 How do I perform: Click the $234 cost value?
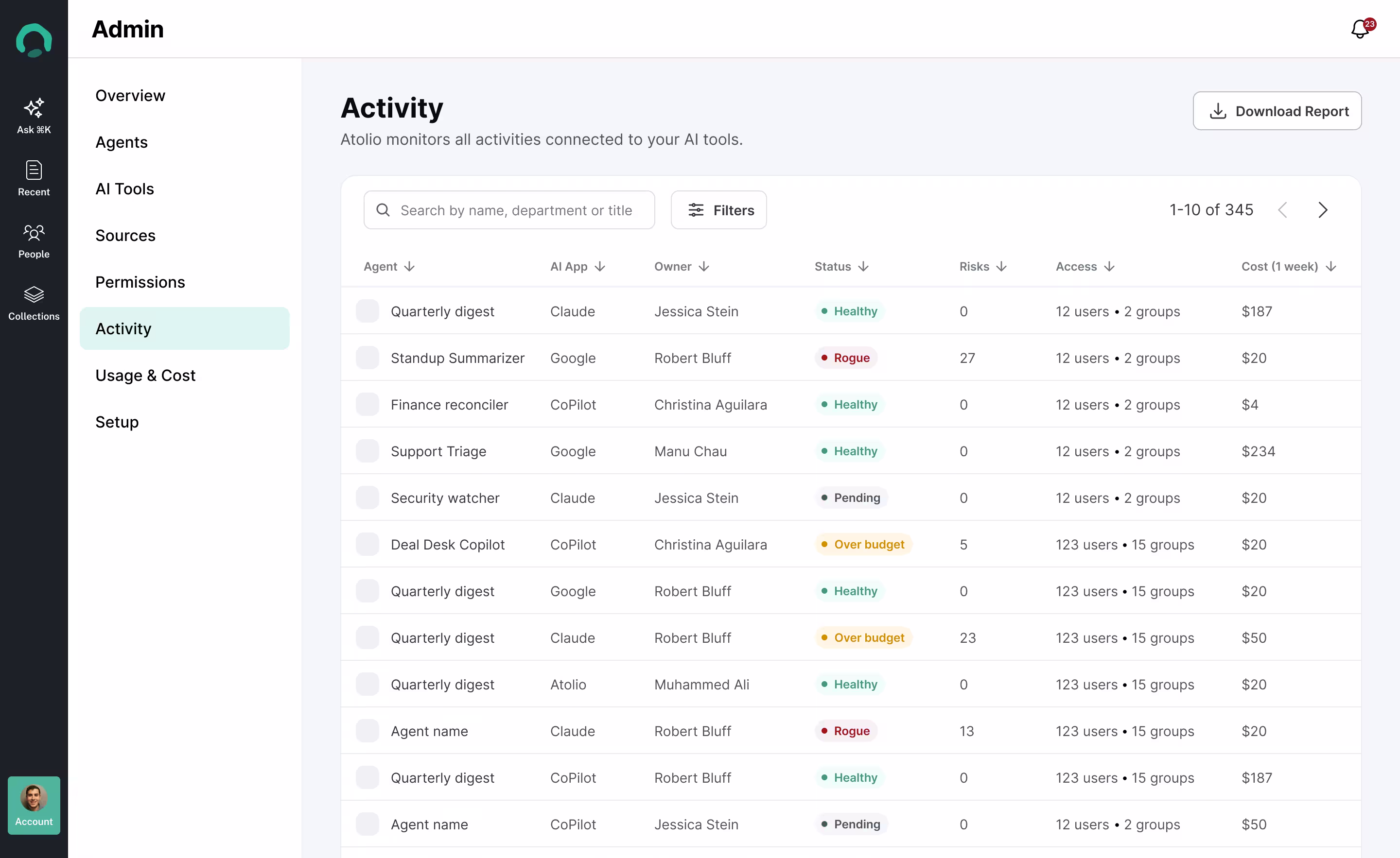tap(1258, 451)
